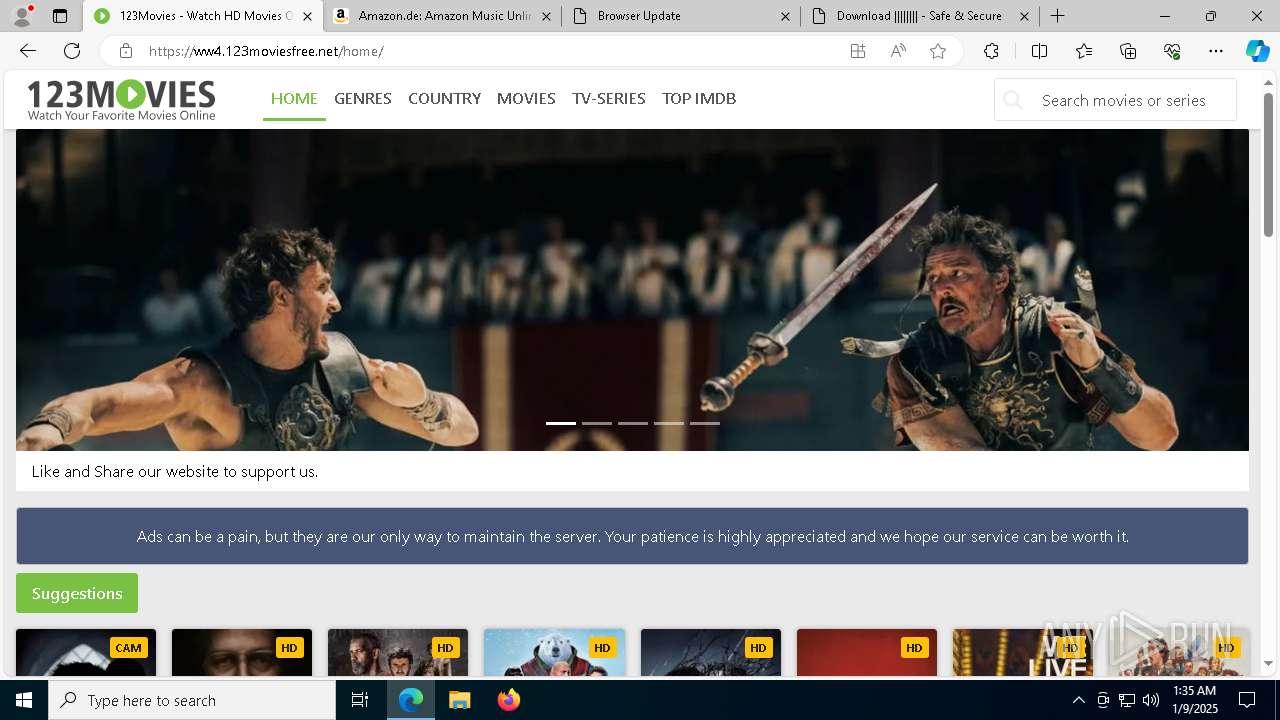Screen dimensions: 1280x720
Task: Close the Download Safe & Secure tab
Action: pos(1024,16)
